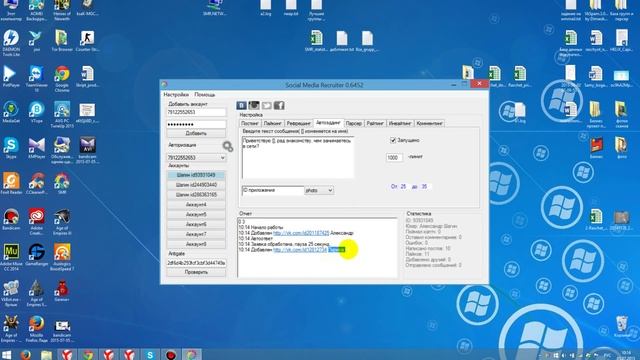
Task: Open GameRanger desktop shortcut
Action: (x=36, y=256)
